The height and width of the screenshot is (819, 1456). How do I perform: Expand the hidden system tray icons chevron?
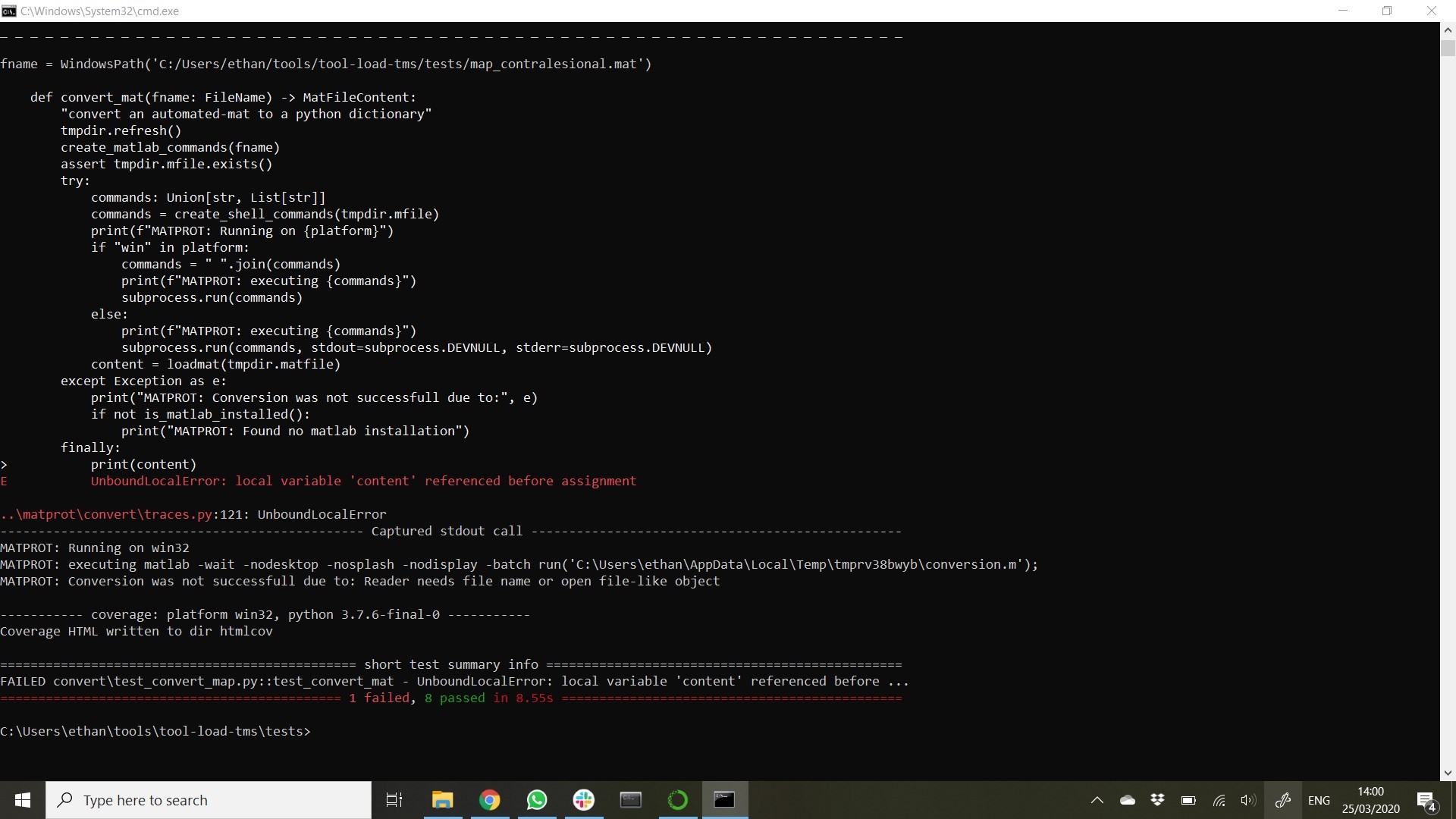(1097, 800)
